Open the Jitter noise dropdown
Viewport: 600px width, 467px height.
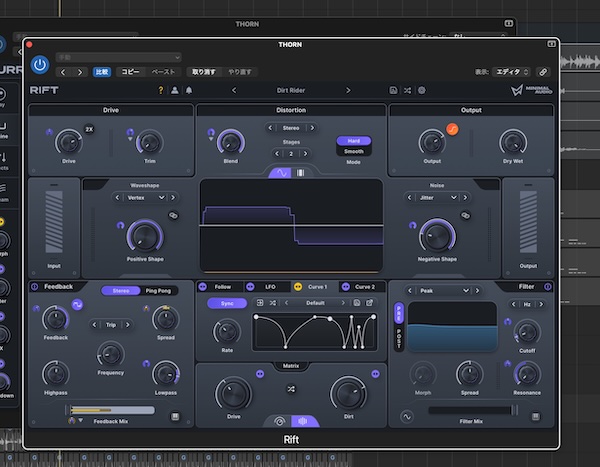pyautogui.click(x=437, y=198)
